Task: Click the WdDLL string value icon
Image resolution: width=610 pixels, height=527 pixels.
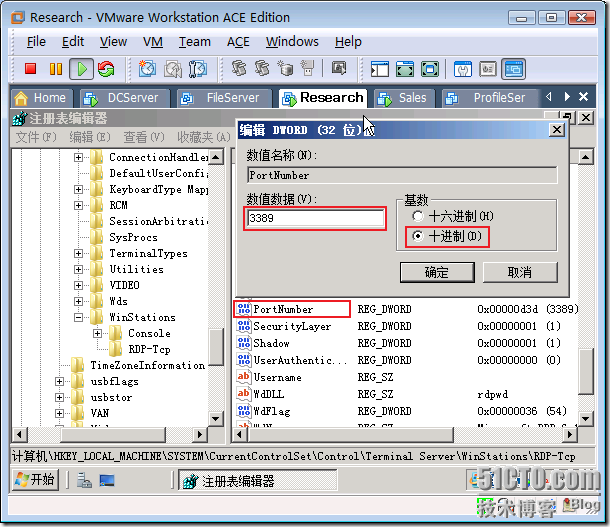Action: 244,394
